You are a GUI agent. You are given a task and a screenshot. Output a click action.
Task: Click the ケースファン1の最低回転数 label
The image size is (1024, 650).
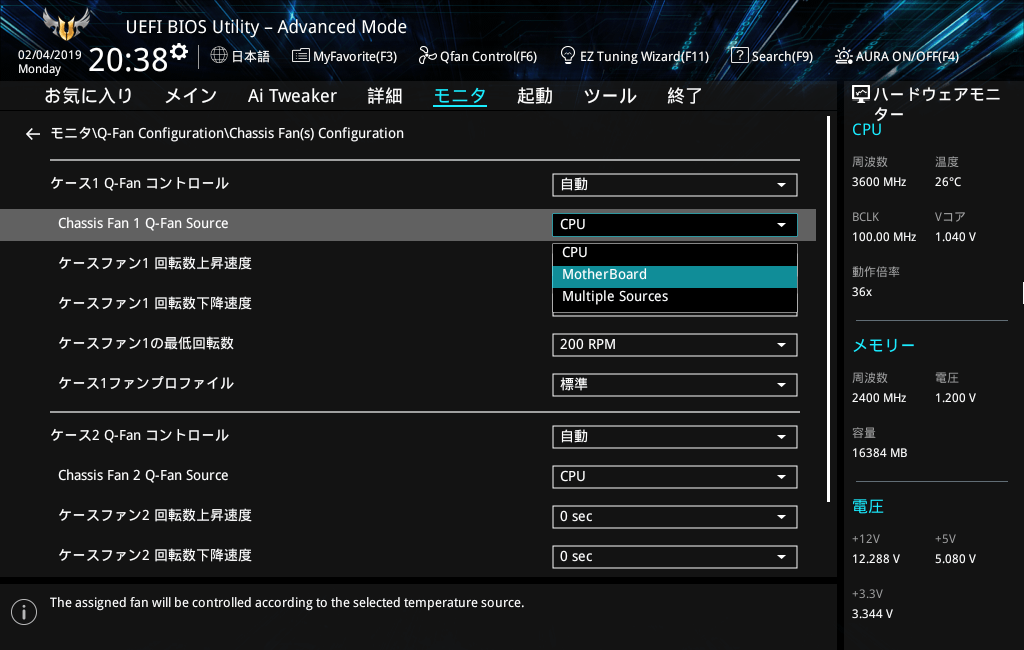coord(146,344)
